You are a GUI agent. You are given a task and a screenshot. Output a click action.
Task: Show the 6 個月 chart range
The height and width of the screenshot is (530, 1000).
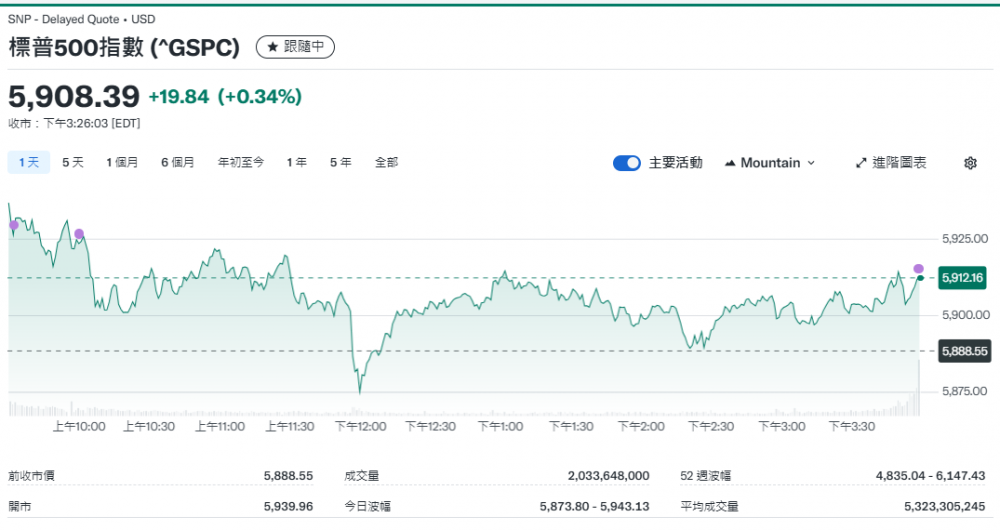(x=177, y=162)
